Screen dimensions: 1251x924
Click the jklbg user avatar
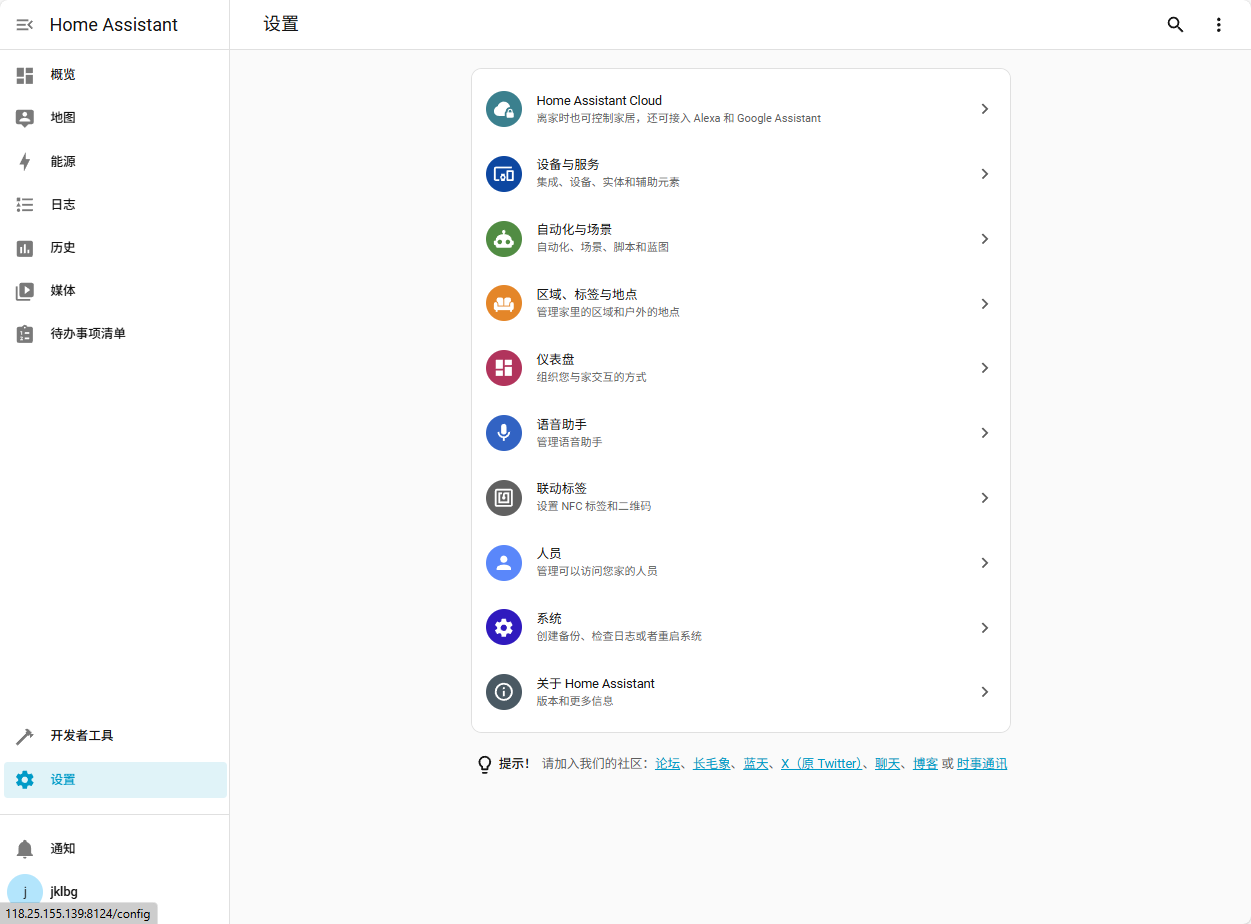tap(25, 892)
